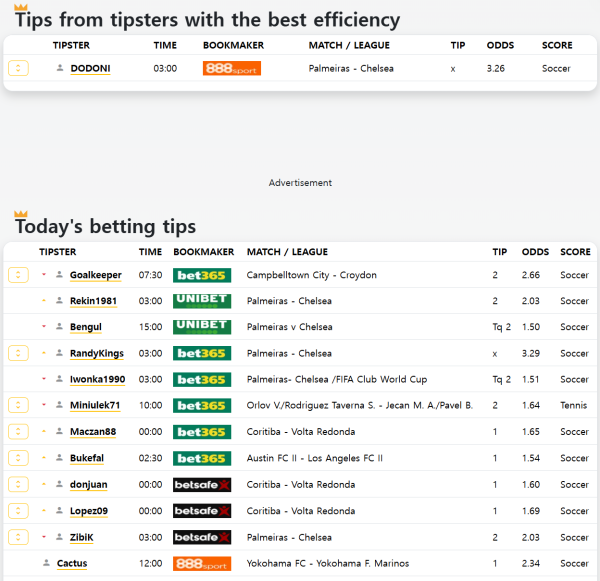Click the user icon beside Bengul

(59, 327)
